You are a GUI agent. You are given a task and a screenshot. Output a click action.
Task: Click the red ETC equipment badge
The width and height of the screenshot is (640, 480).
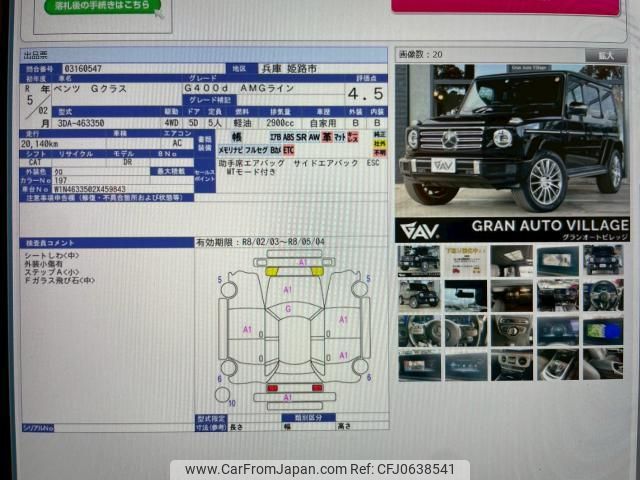pyautogui.click(x=289, y=149)
